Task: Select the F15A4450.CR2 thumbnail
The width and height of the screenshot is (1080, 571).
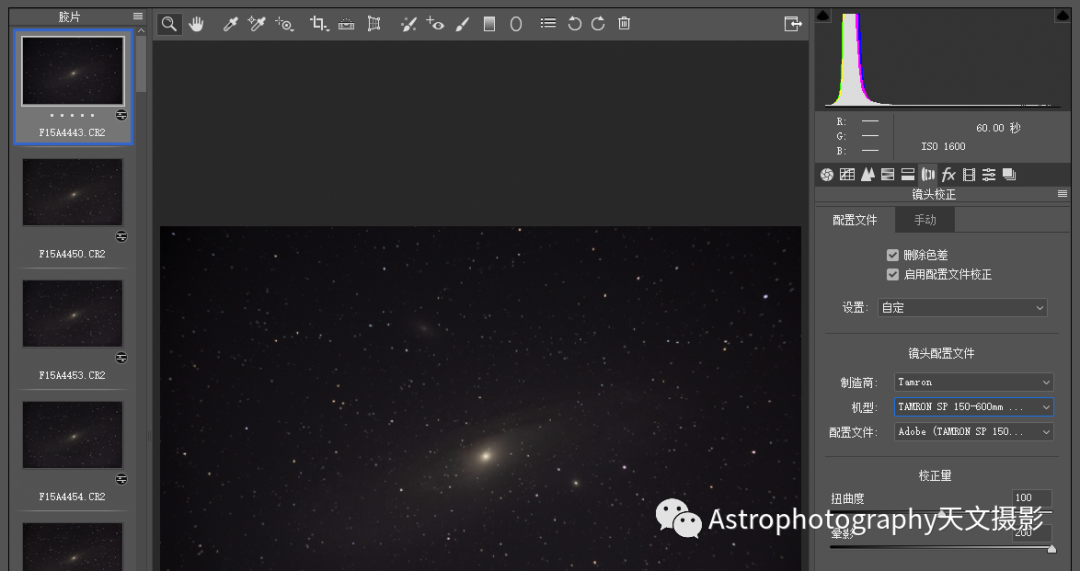Action: point(72,192)
